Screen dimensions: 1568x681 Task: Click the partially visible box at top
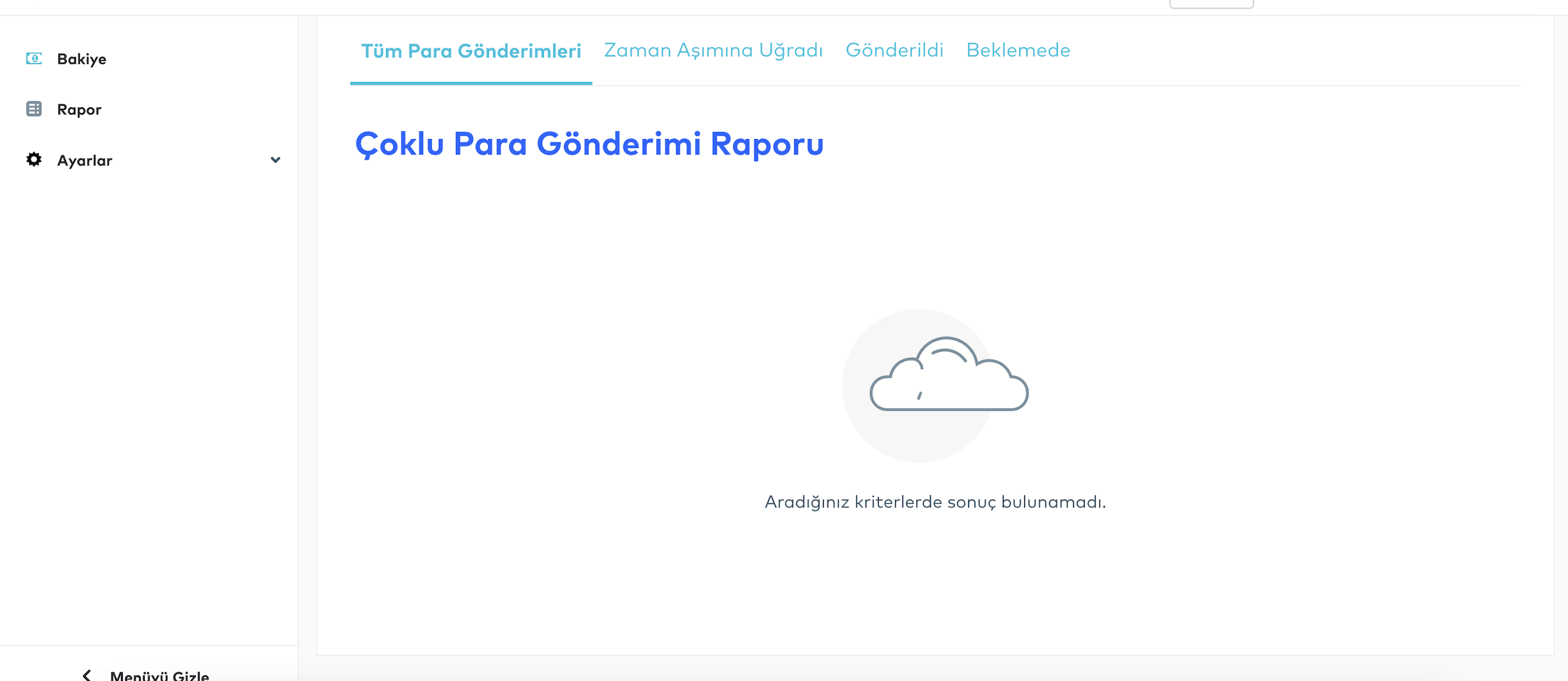(x=1211, y=4)
